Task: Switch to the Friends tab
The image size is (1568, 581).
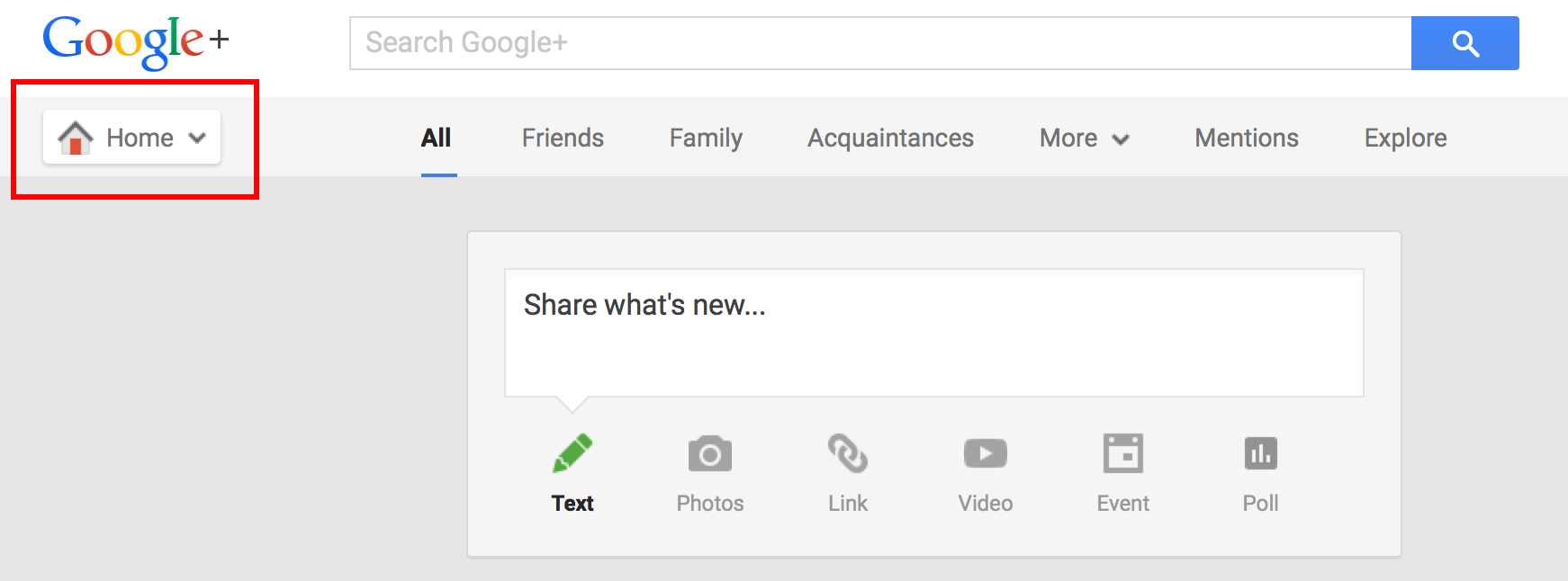Action: coord(563,139)
